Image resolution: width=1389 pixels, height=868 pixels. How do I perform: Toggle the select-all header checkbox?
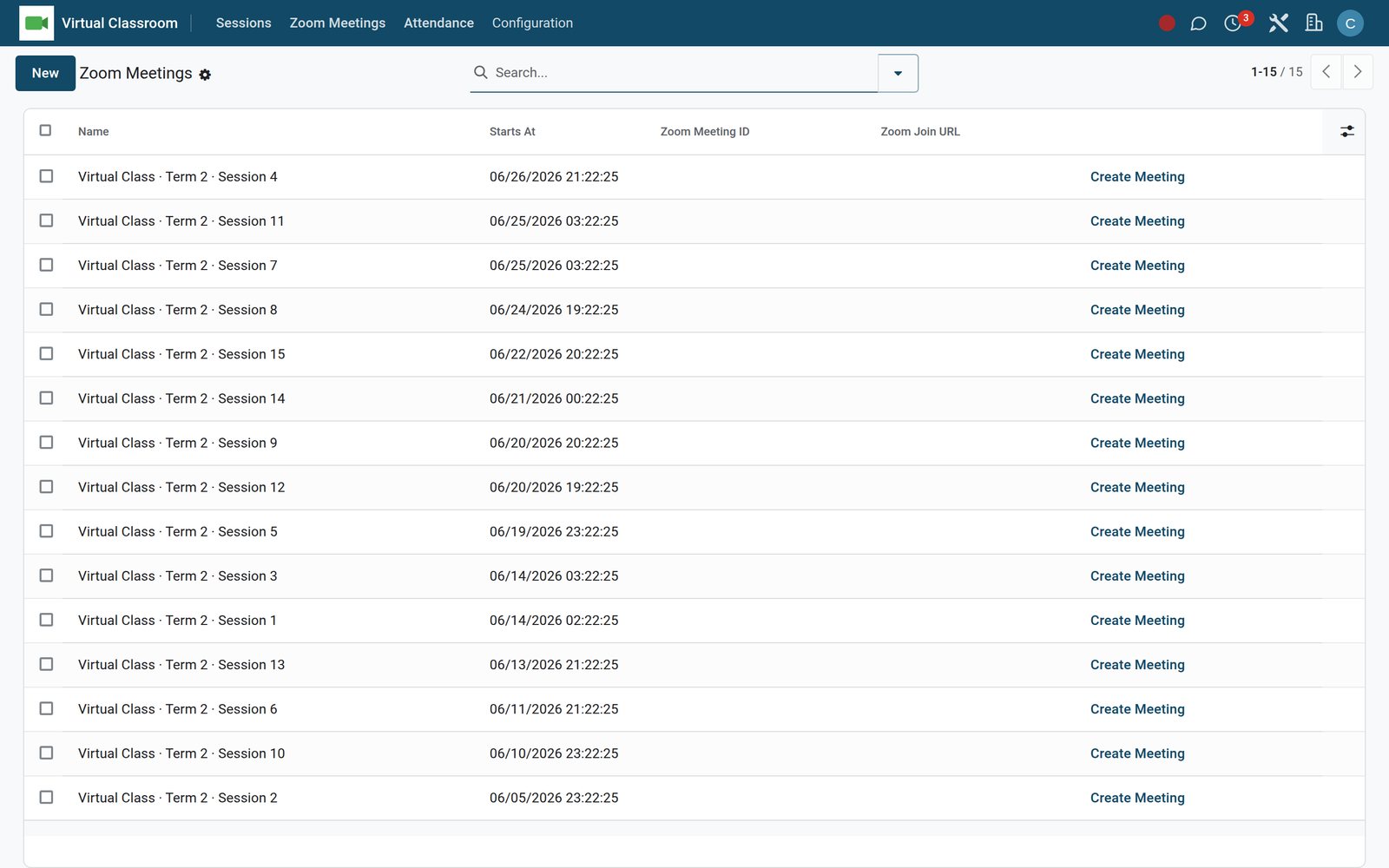[46, 130]
